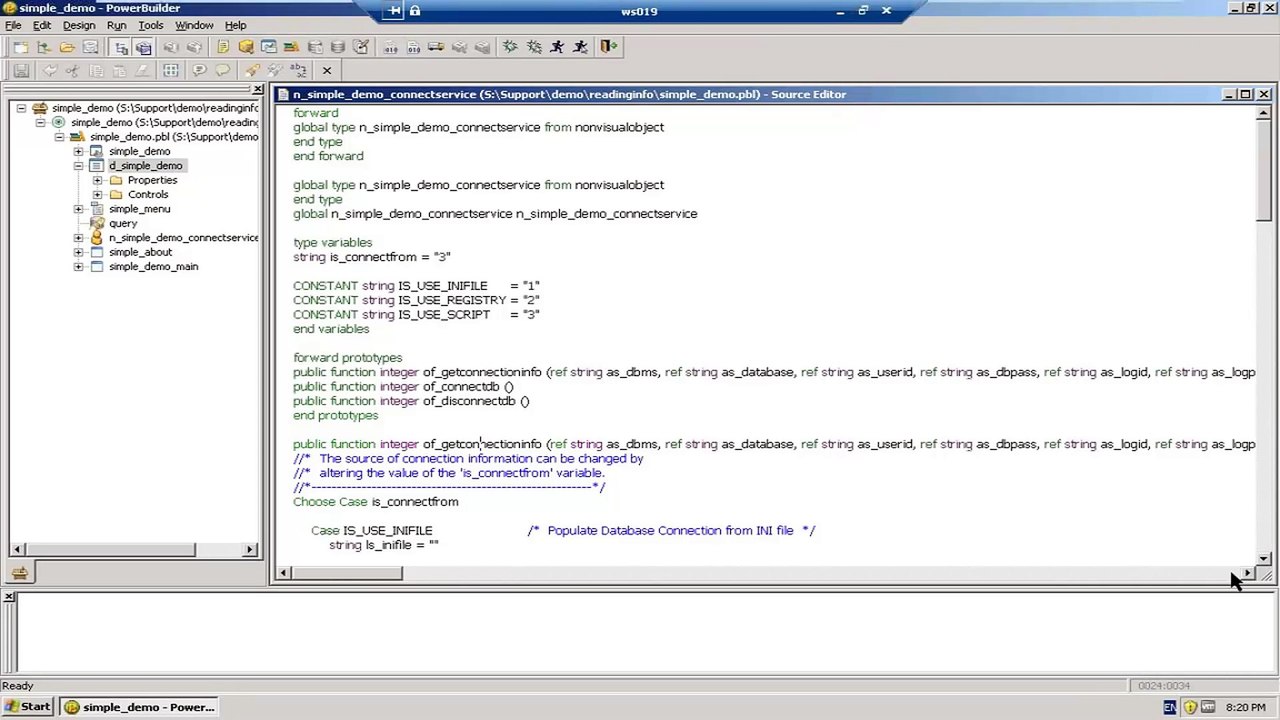
Task: Open the yellow Browser box icon
Action: tap(246, 47)
